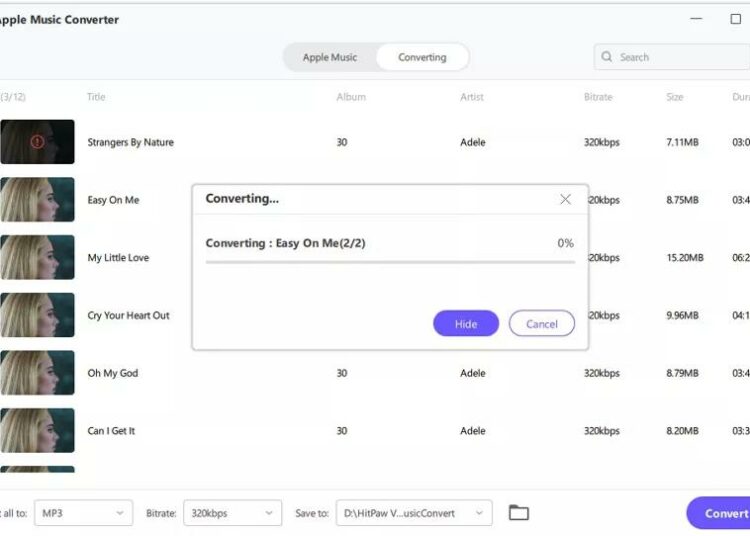Click the 9.96MB size value
This screenshot has height=536, width=750.
pos(683,316)
